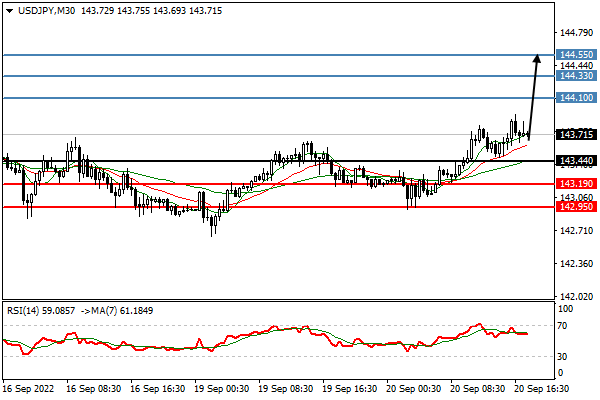Select the current price tag 143.715
The height and width of the screenshot is (400, 600).
(x=576, y=135)
